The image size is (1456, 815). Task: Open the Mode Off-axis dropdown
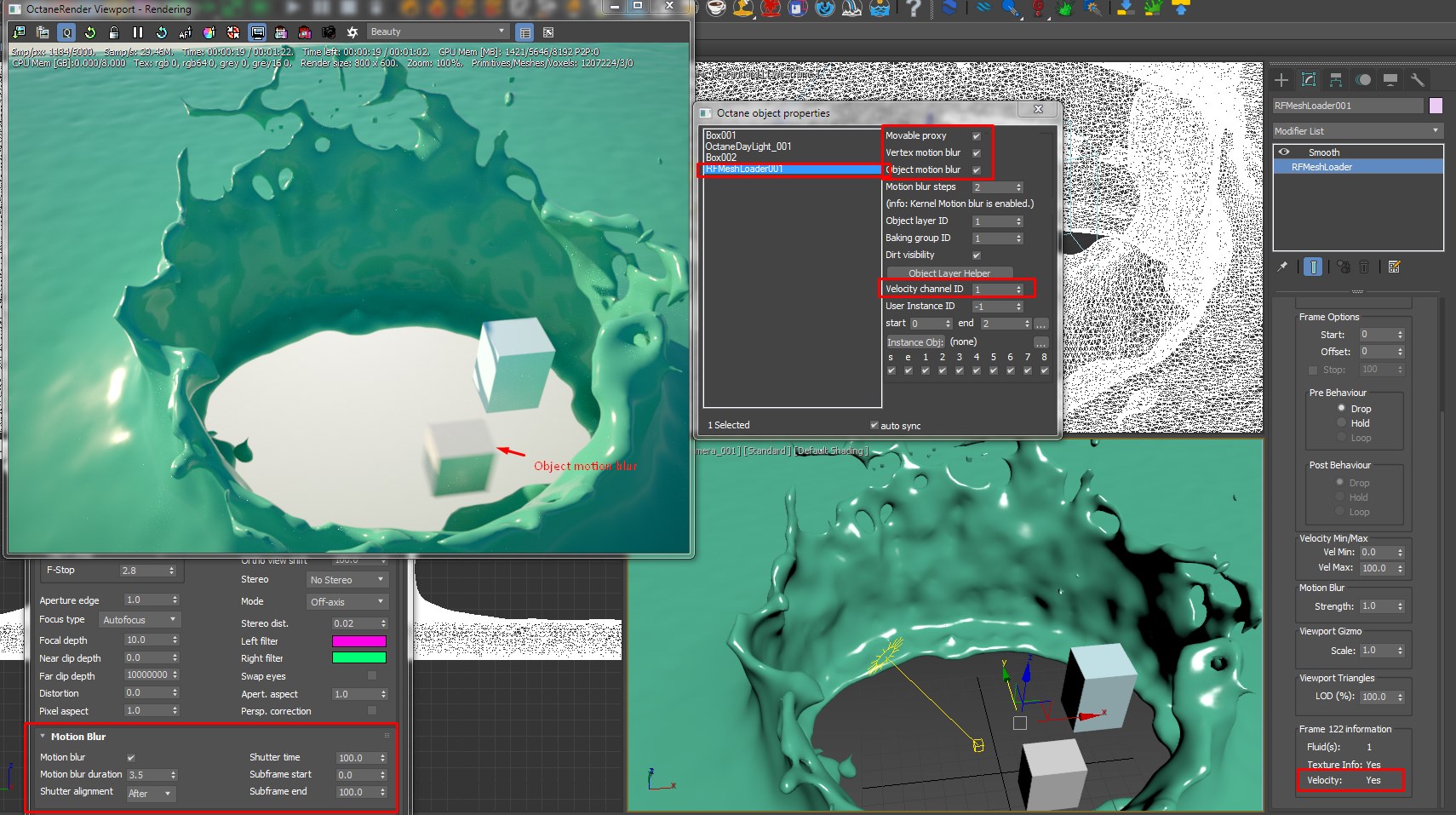click(x=347, y=602)
